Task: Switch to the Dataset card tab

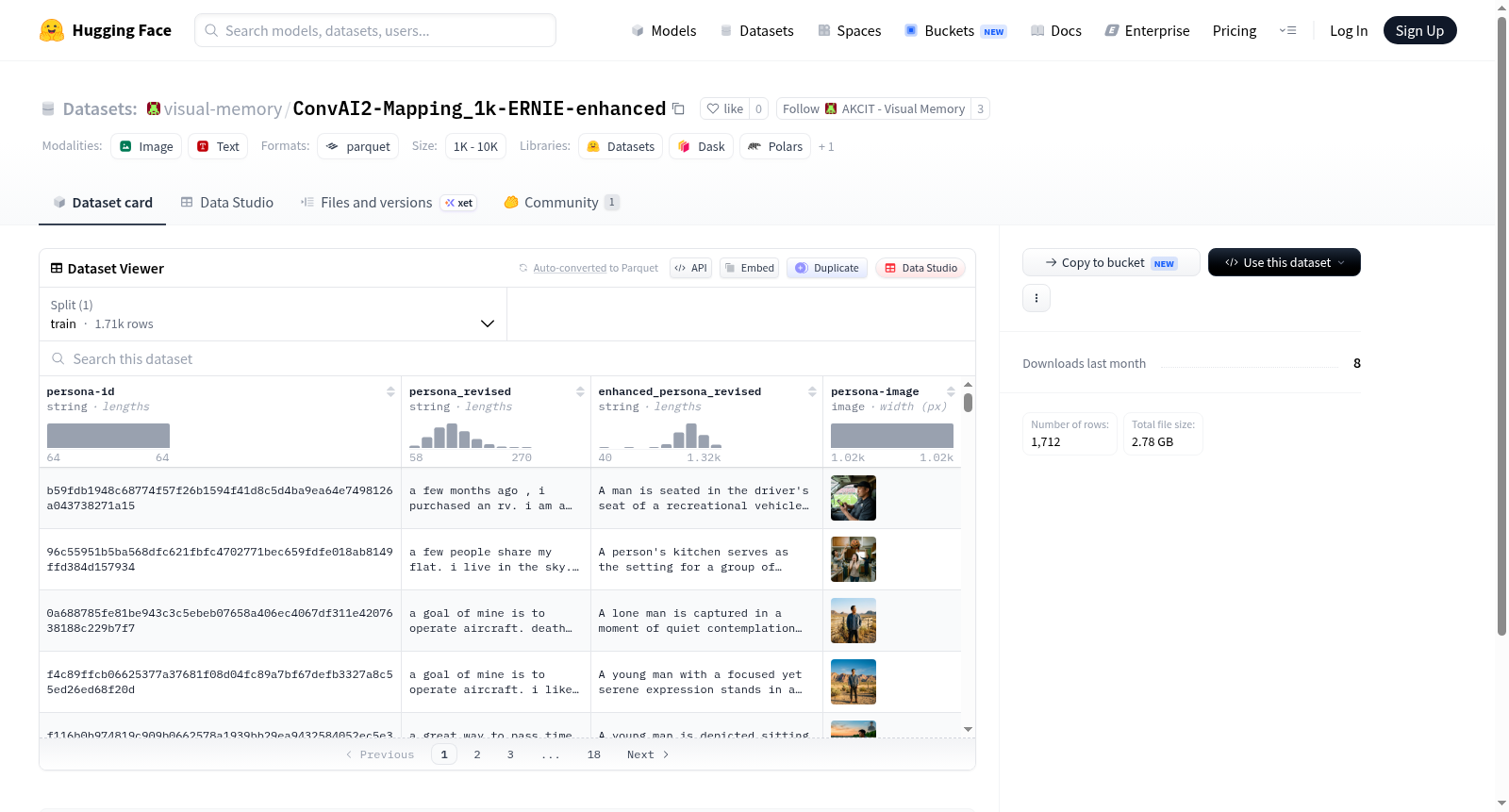Action: pos(103,202)
